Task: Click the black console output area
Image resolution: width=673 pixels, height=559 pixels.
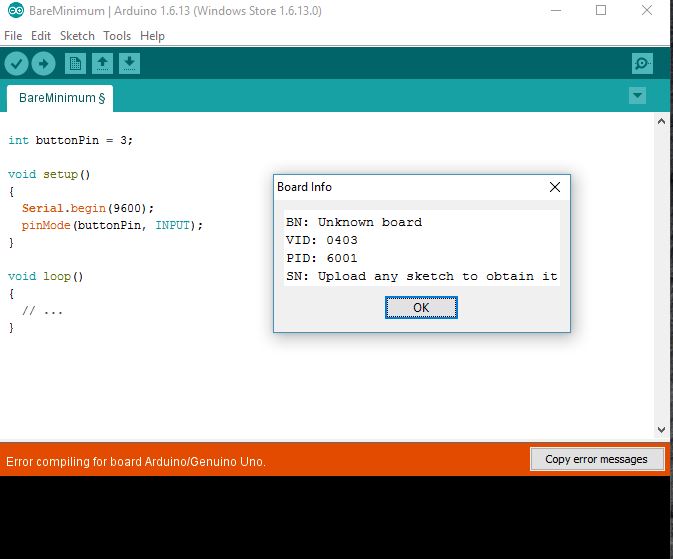Action: [335, 517]
